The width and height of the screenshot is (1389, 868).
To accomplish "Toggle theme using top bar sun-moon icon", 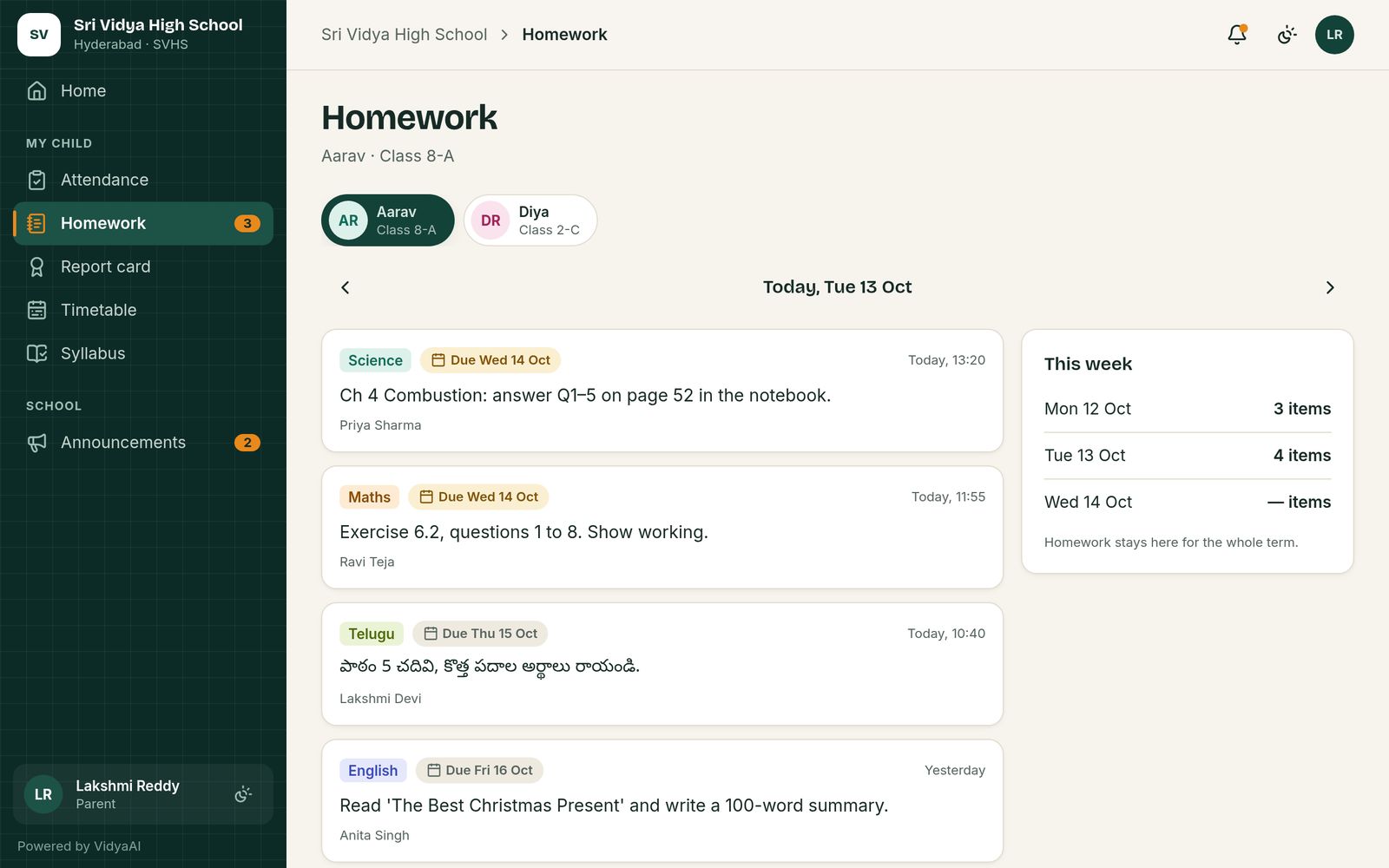I will pyautogui.click(x=1287, y=35).
